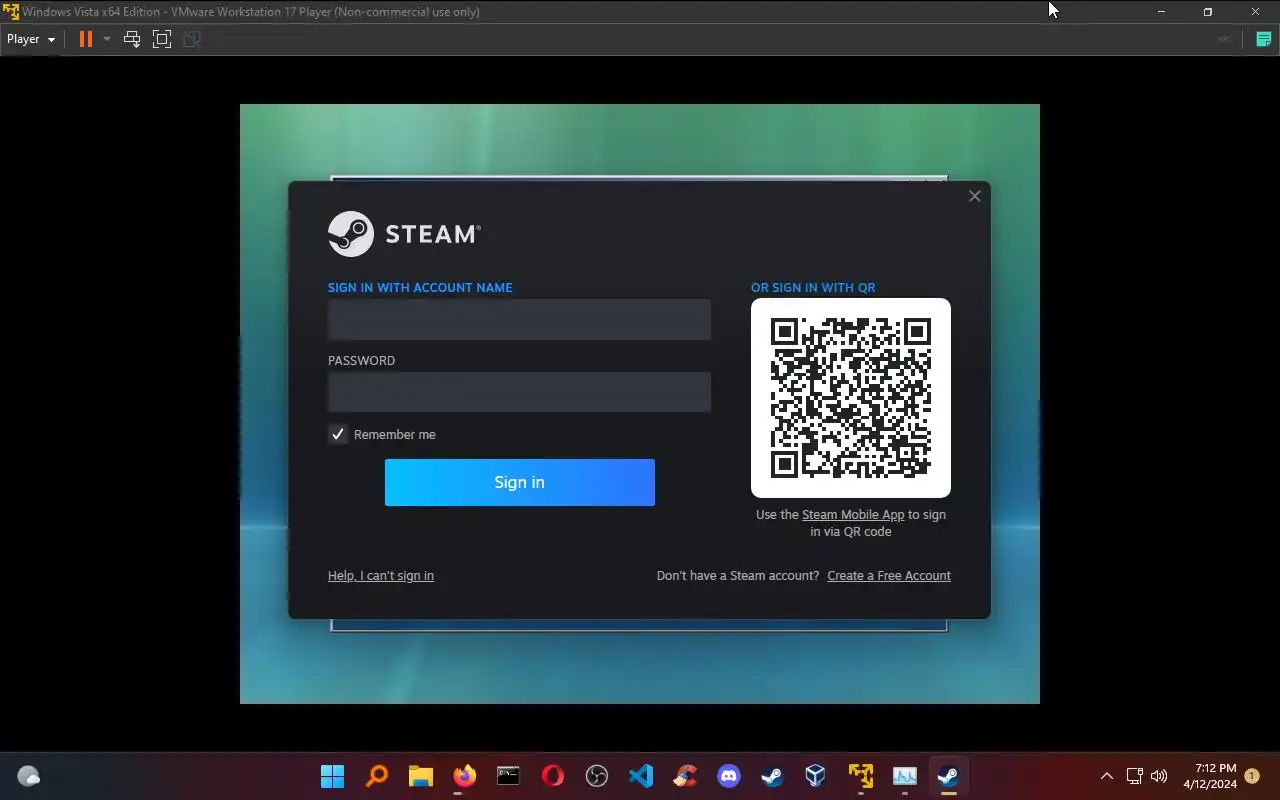Switch to VMware Player taskbar icon
Image resolution: width=1280 pixels, height=800 pixels.
click(x=860, y=776)
